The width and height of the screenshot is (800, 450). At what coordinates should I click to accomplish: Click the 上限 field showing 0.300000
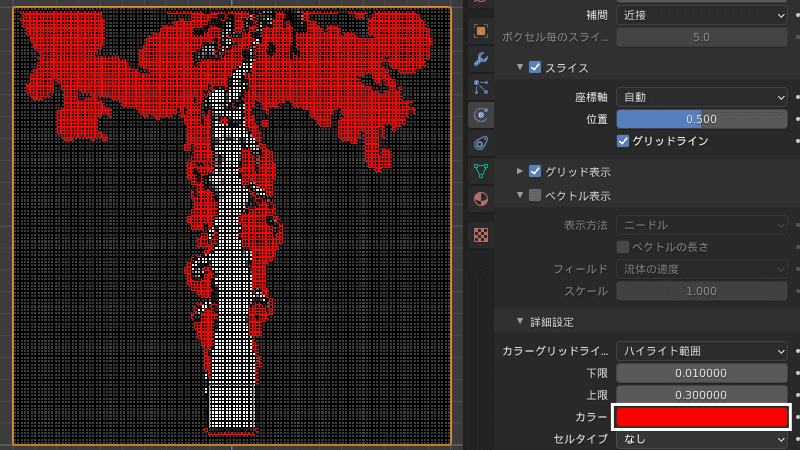pos(702,395)
